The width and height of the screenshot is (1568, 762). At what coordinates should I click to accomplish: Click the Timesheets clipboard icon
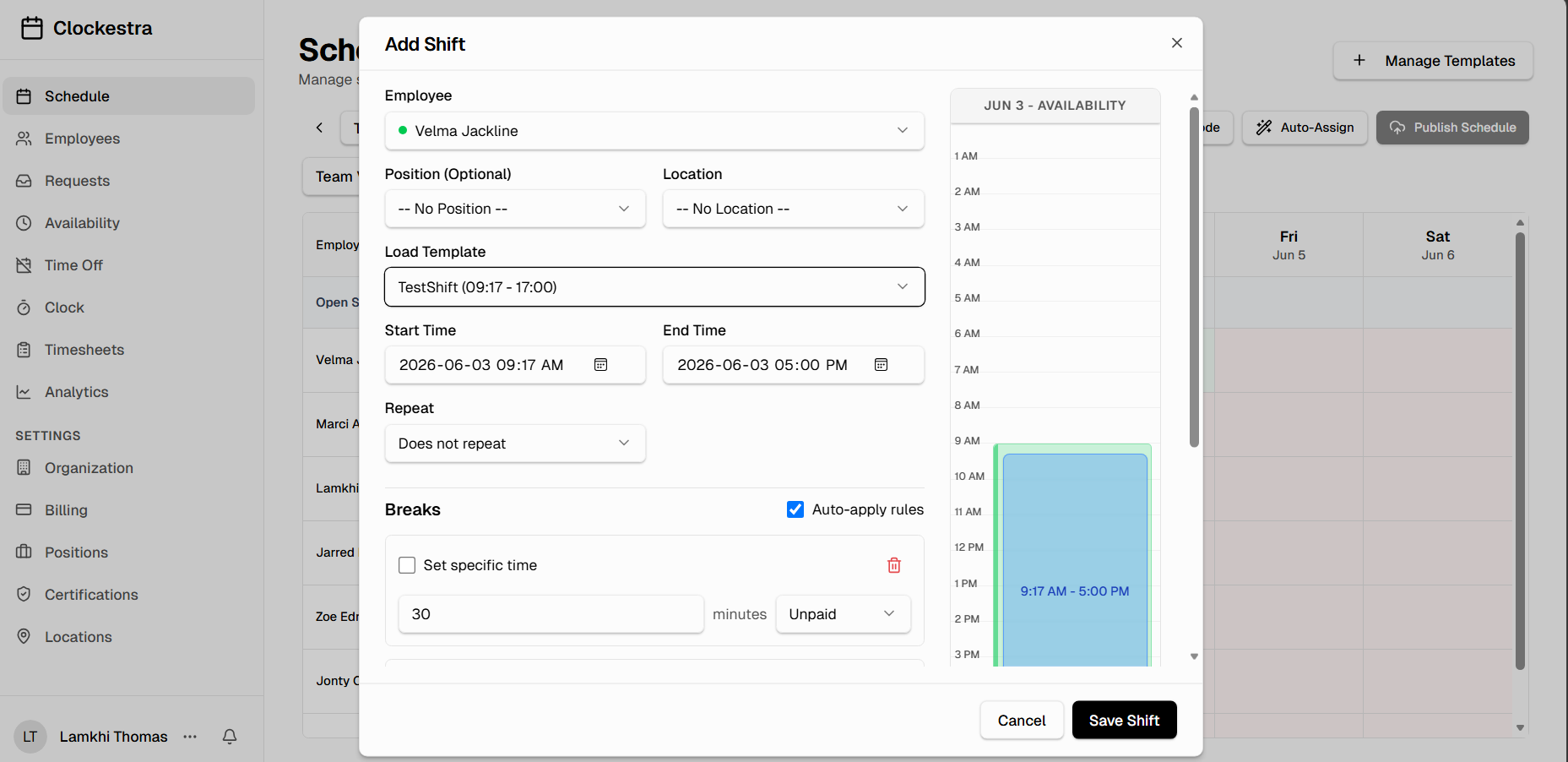pos(24,350)
